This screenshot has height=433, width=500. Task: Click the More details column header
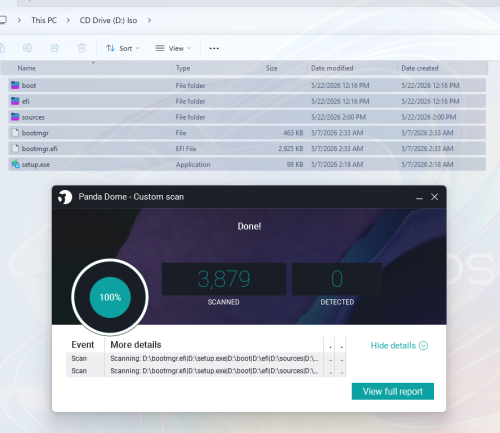click(136, 345)
